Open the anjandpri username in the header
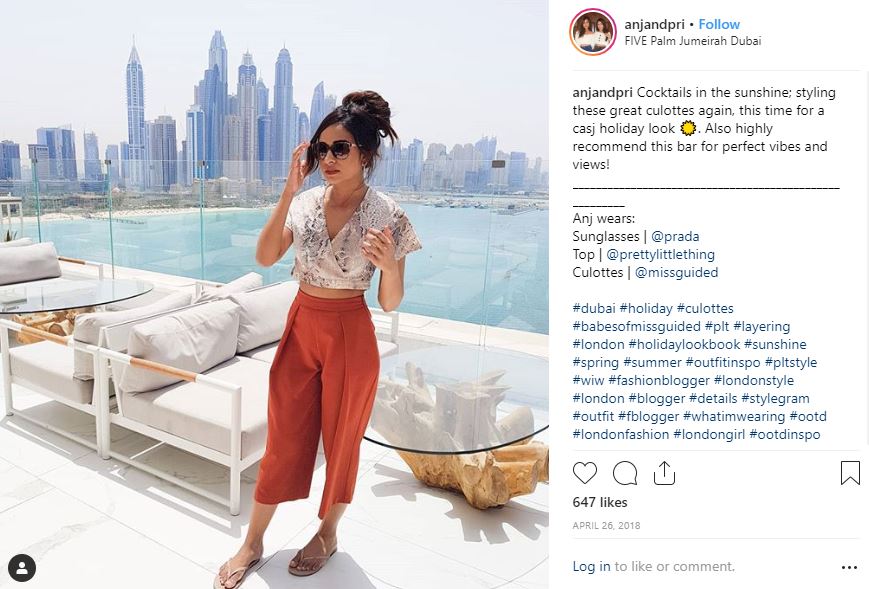 654,24
